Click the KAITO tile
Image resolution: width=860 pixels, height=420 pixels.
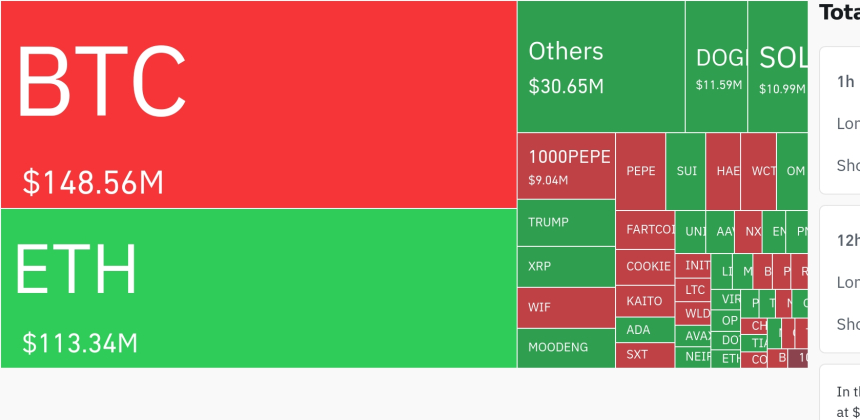pos(645,301)
